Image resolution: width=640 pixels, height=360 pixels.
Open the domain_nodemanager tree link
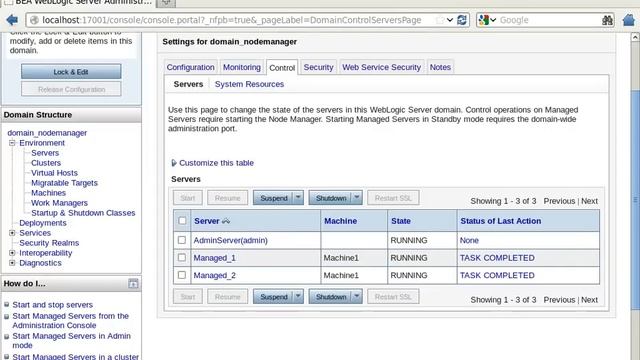pos(47,133)
